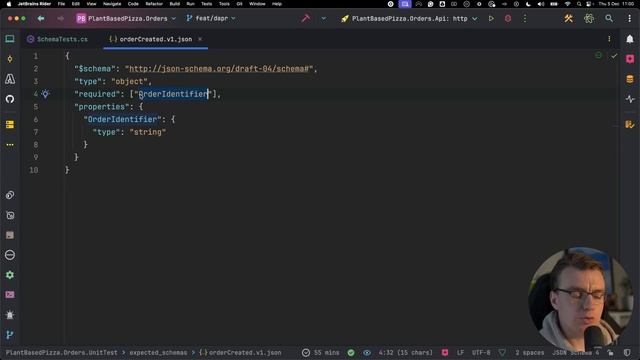The width and height of the screenshot is (640, 360).
Task: Open the File menu
Action: (61, 4)
